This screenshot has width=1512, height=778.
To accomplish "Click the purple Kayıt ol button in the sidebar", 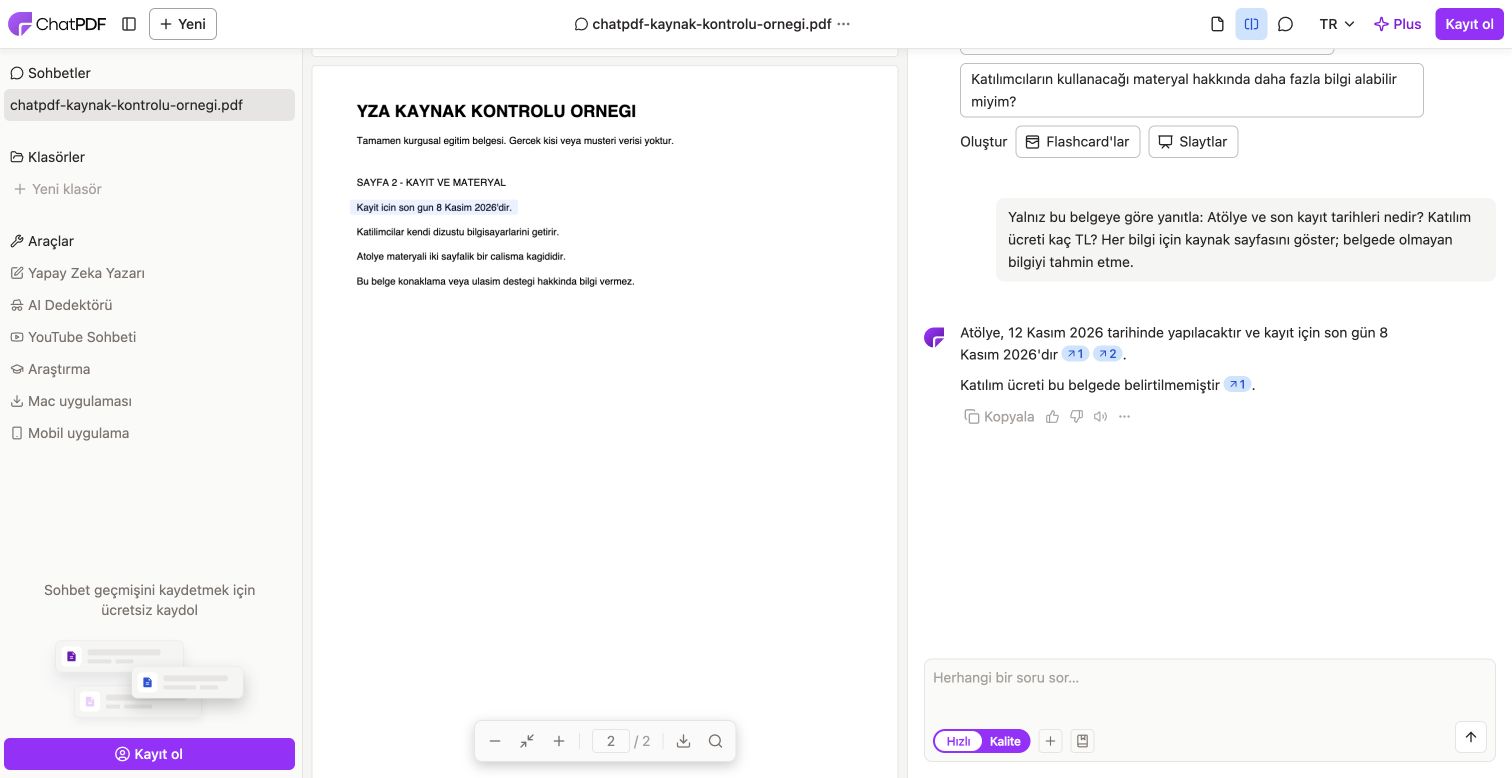I will 149,754.
